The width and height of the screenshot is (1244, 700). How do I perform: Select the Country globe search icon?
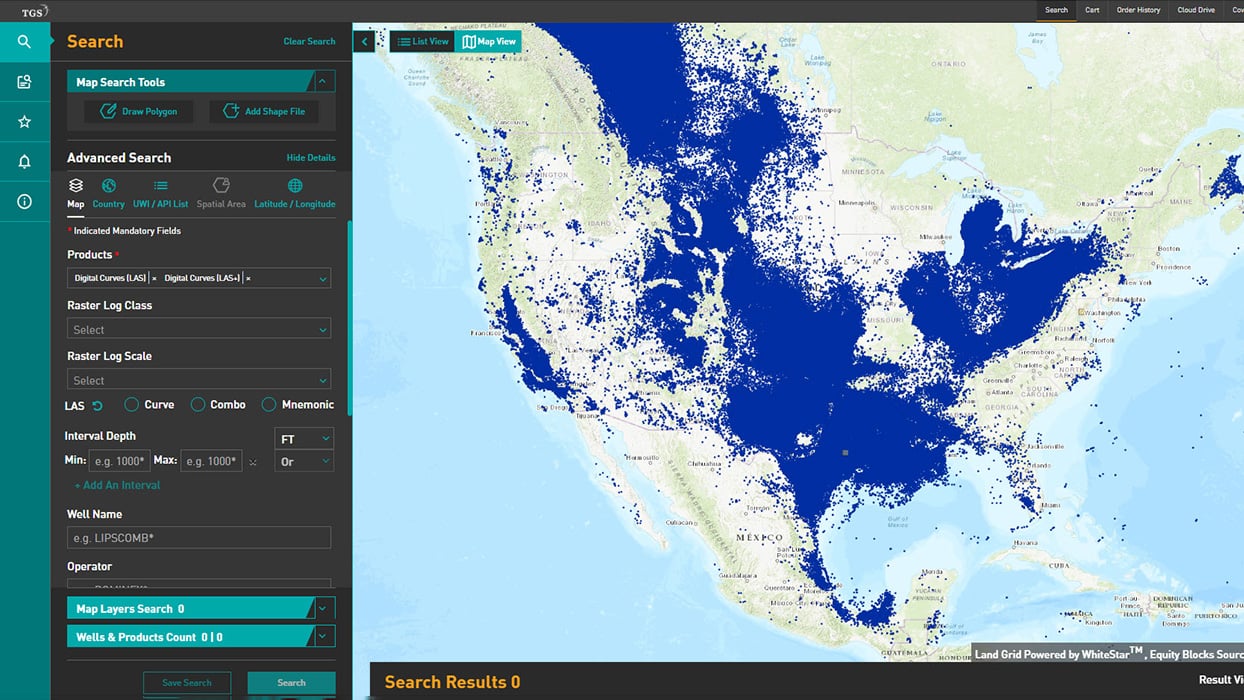tap(109, 186)
